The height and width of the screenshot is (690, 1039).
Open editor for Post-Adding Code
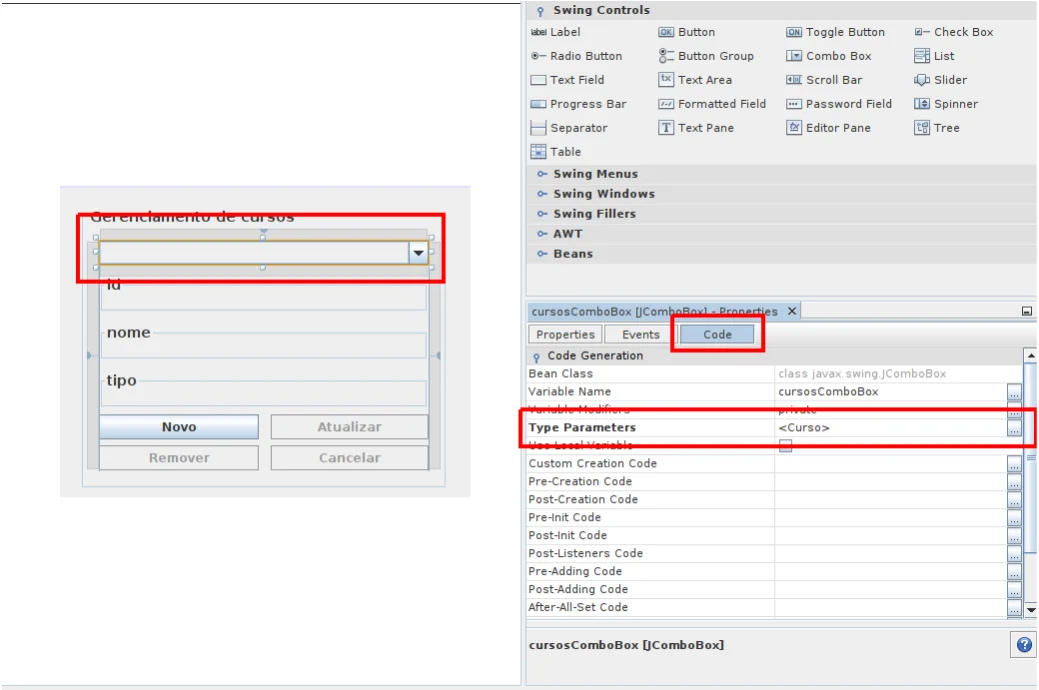(1014, 589)
